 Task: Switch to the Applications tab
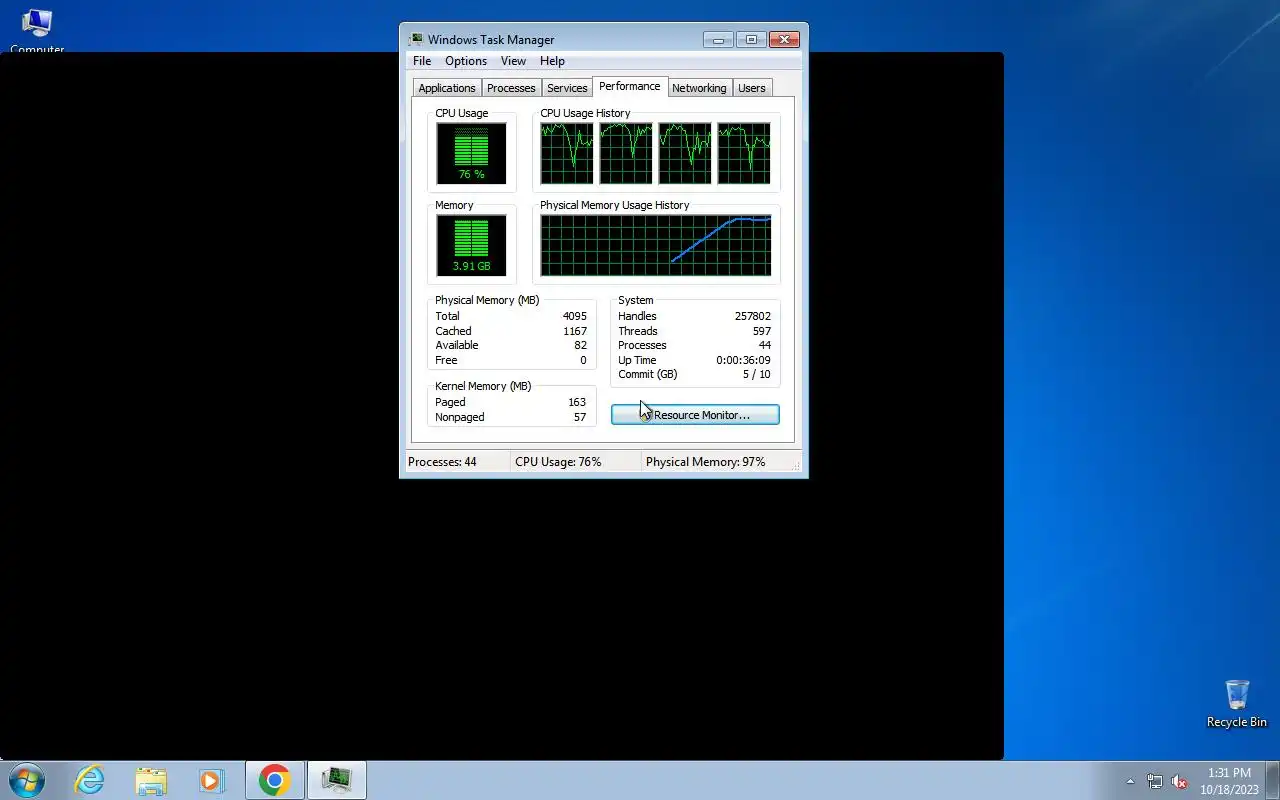click(x=447, y=88)
